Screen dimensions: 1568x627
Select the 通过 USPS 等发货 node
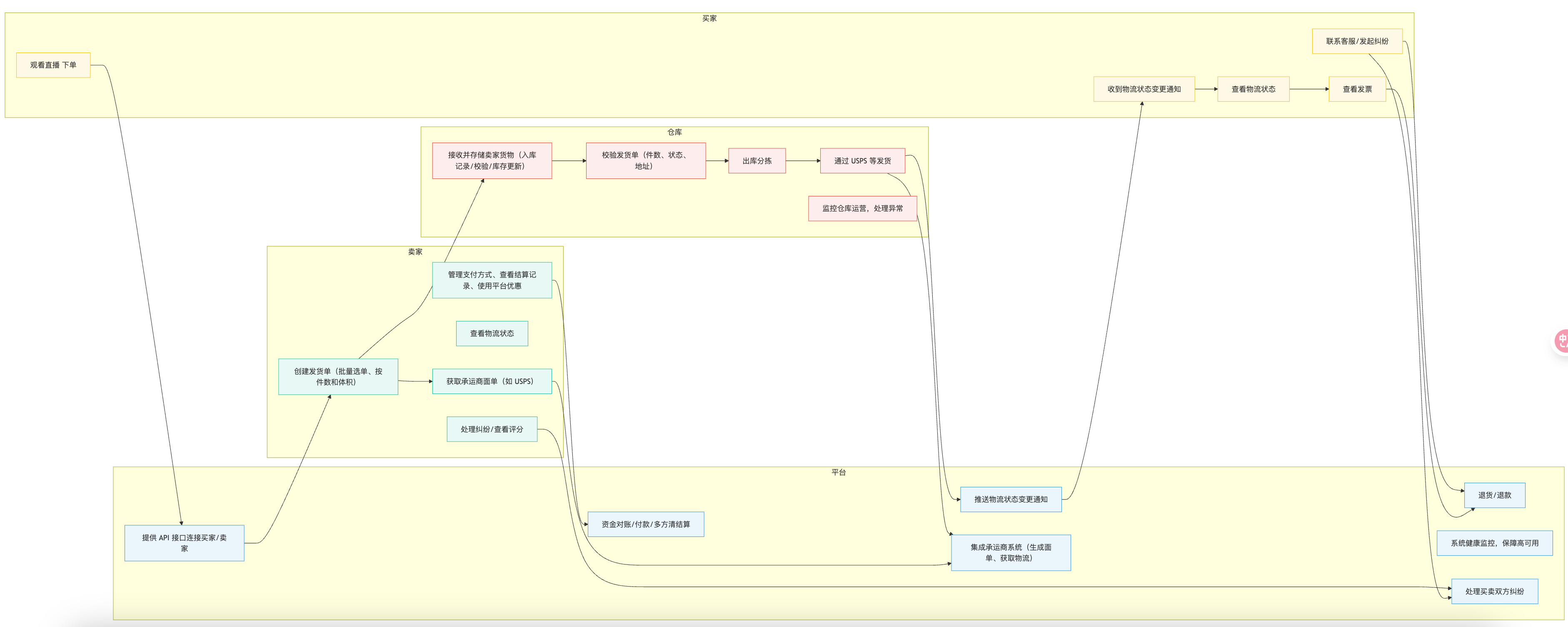(x=862, y=161)
